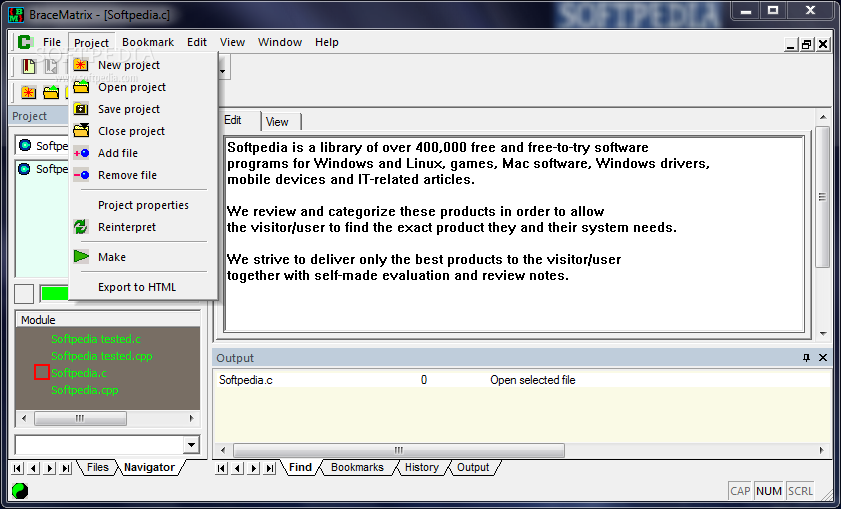This screenshot has width=841, height=509.
Task: Toggle the CAP status bar indicator
Action: click(x=740, y=491)
